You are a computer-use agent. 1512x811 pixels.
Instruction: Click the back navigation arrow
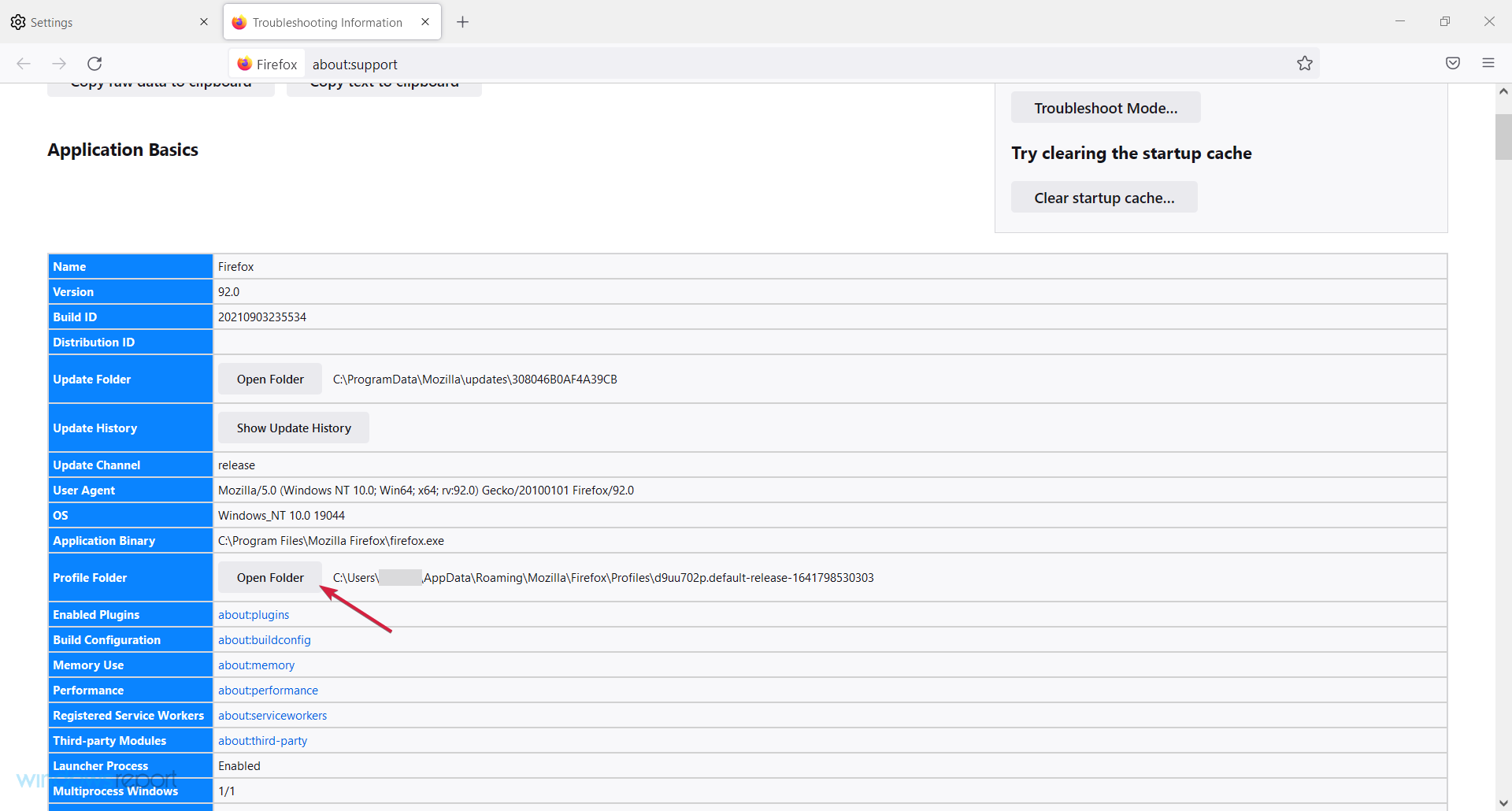click(24, 64)
